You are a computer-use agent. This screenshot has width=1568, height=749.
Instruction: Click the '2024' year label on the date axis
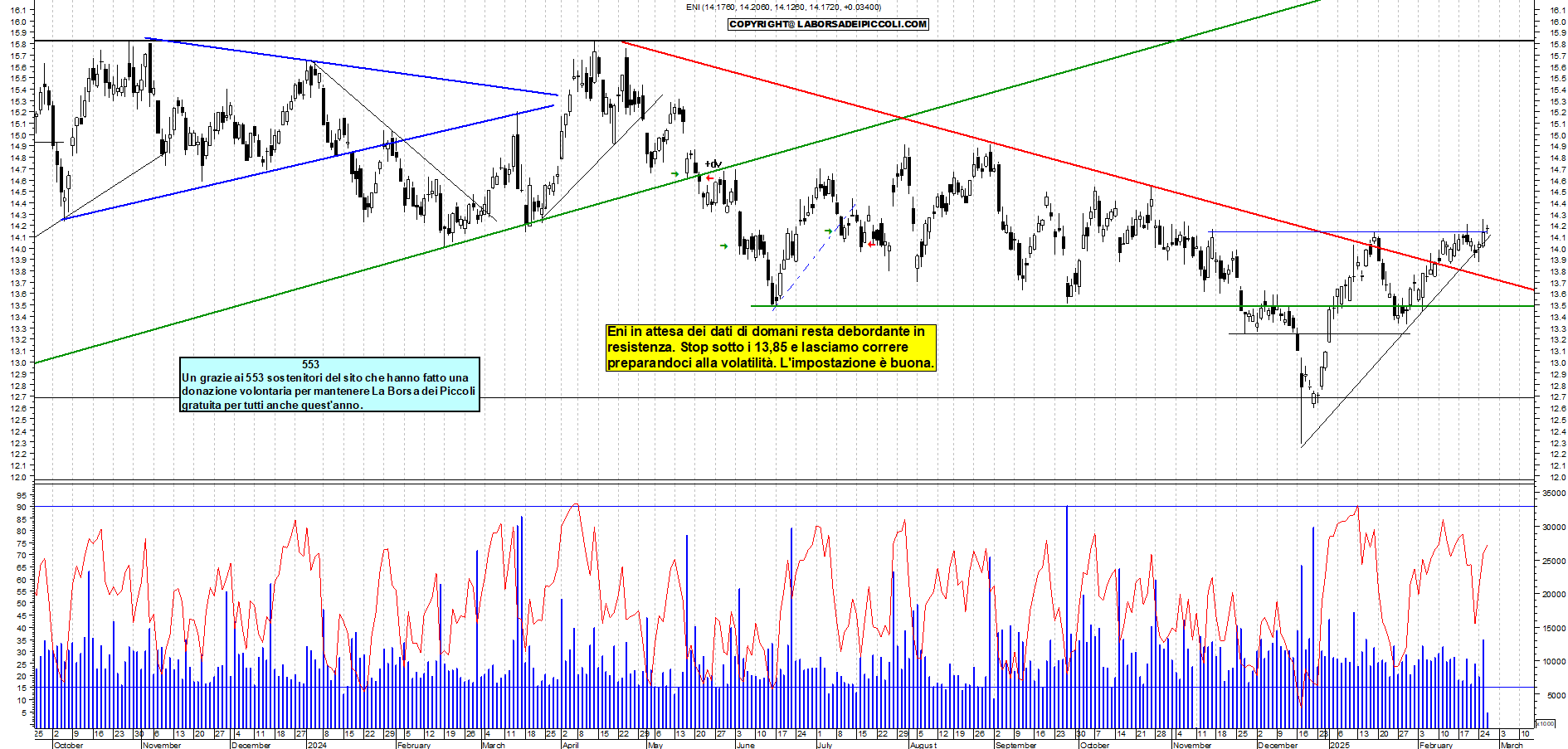[317, 745]
